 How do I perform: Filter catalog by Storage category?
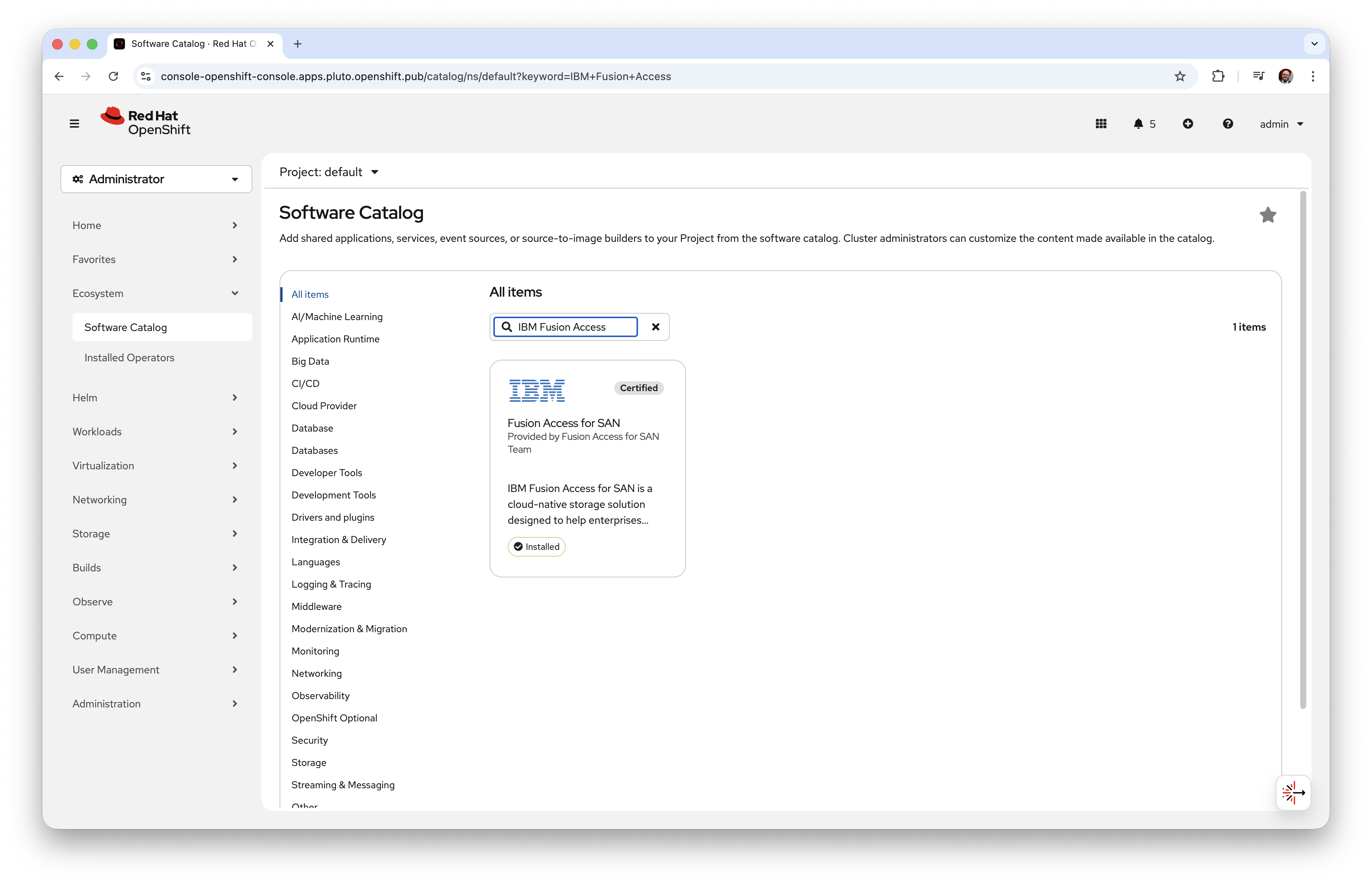point(308,763)
